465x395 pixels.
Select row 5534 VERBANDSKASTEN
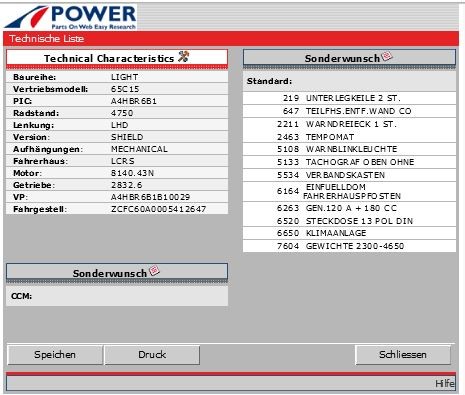tap(349, 175)
